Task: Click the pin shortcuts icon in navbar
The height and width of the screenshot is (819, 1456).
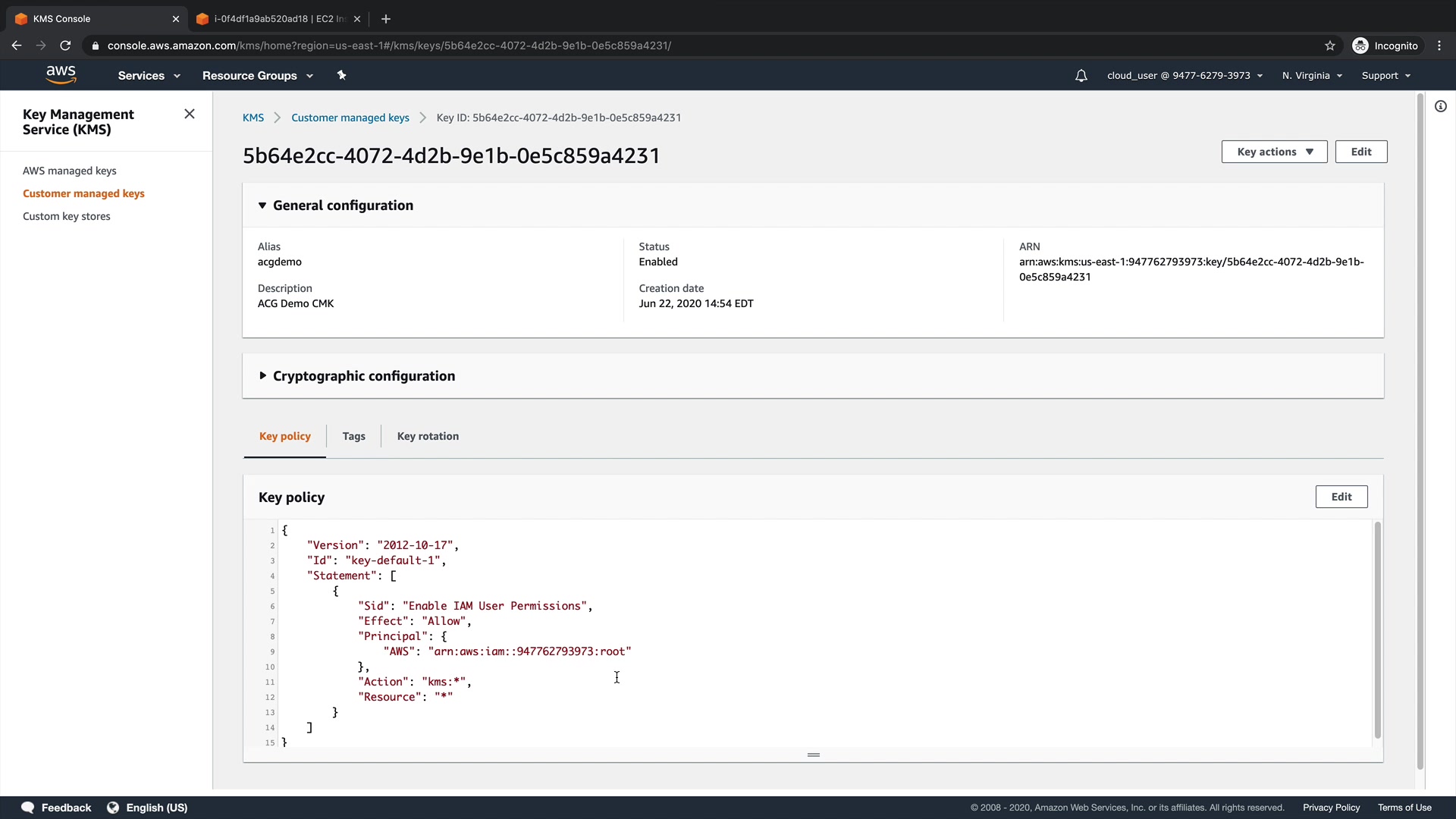Action: pos(341,75)
